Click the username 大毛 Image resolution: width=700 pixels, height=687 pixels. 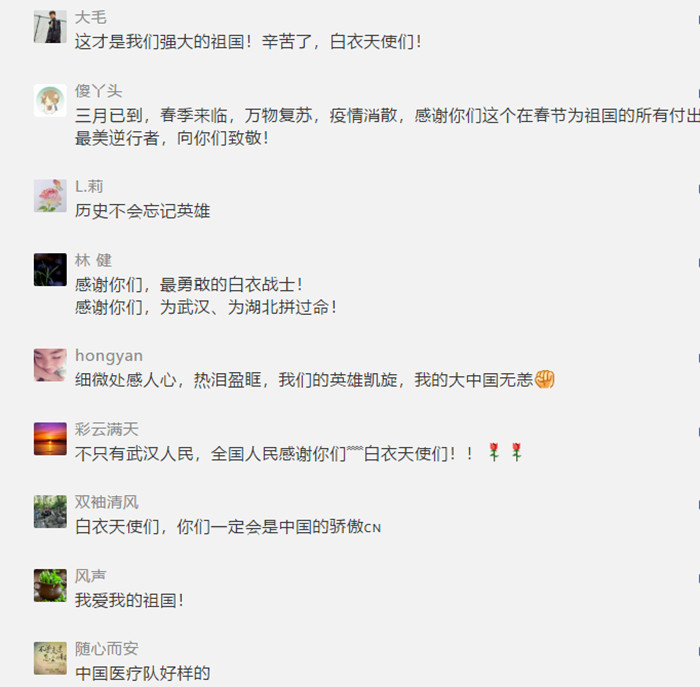(91, 17)
